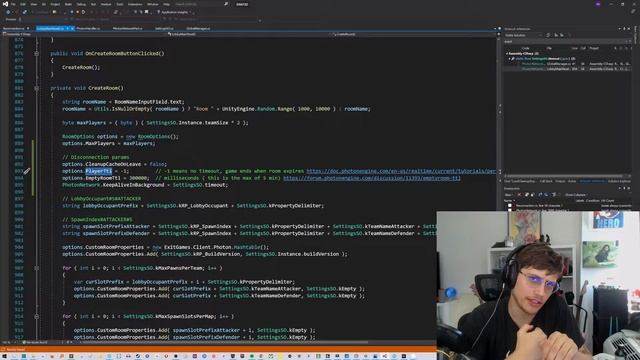Open the Assembly-CSharp project navigation dropdown
The width and height of the screenshot is (640, 360).
tap(84, 34)
